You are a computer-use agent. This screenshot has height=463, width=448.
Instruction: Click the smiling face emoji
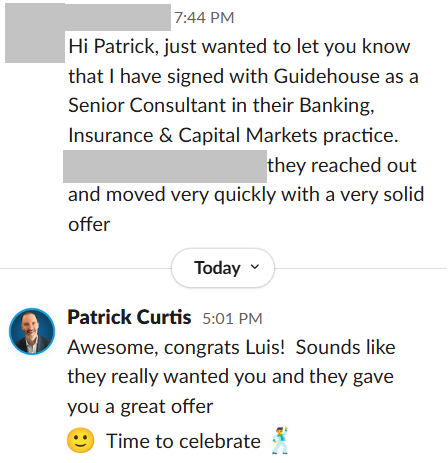tap(80, 440)
